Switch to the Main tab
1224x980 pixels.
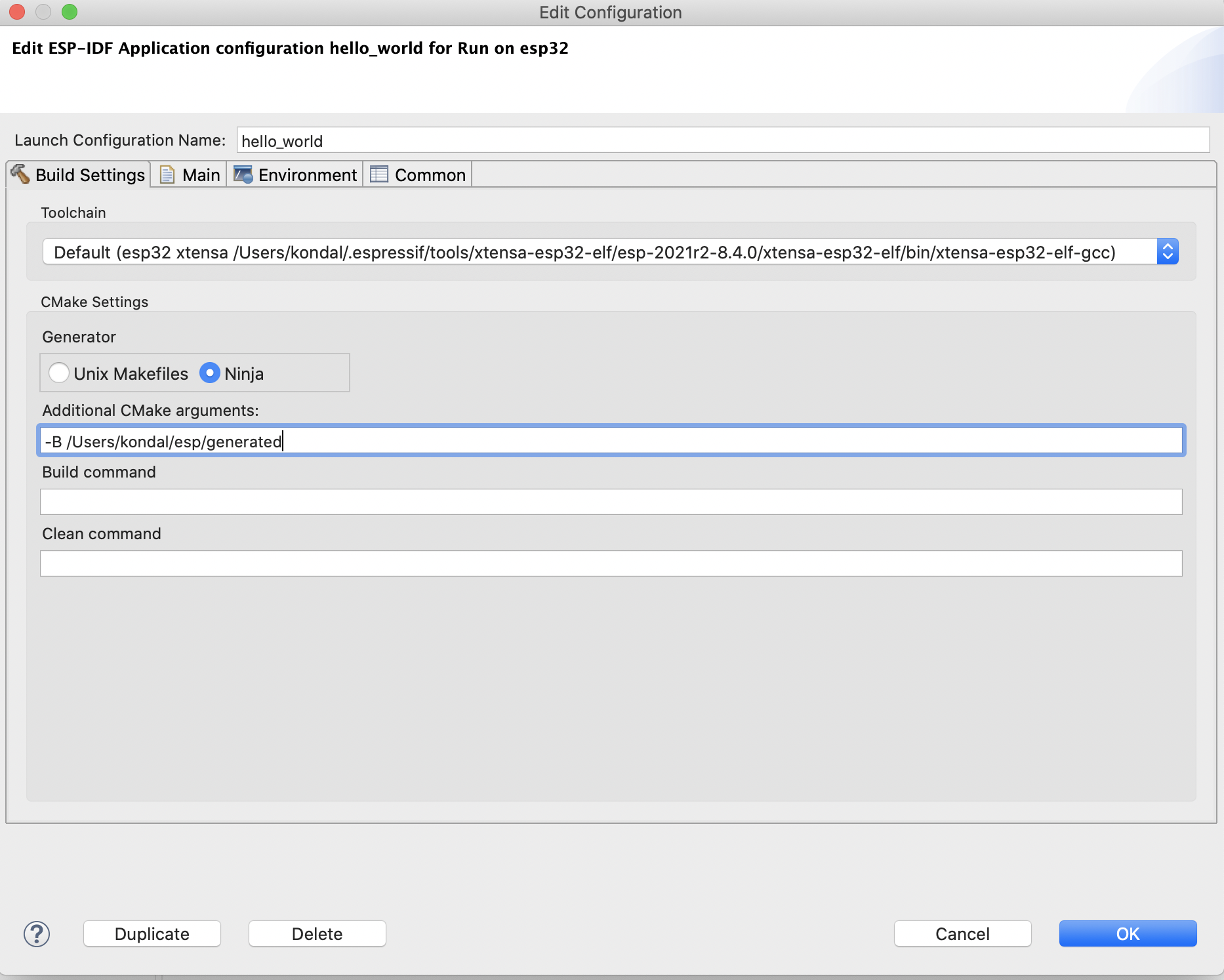pos(190,174)
